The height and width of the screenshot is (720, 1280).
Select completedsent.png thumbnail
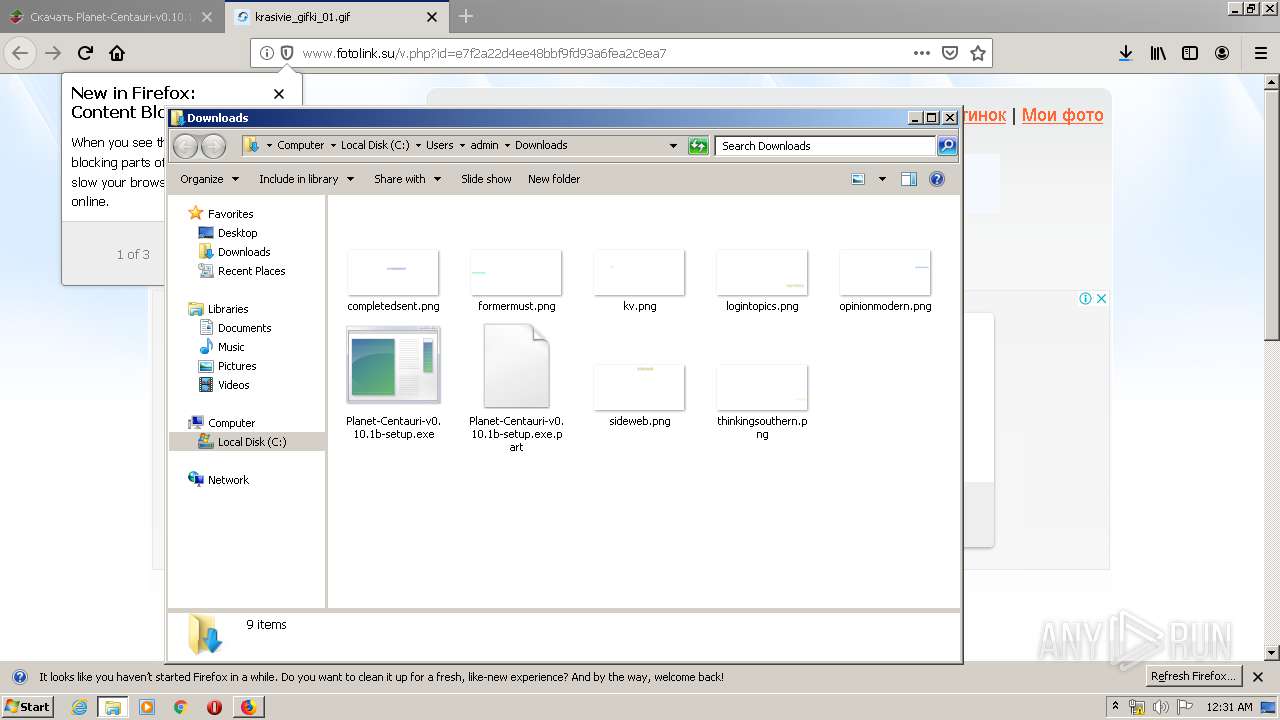click(x=393, y=272)
